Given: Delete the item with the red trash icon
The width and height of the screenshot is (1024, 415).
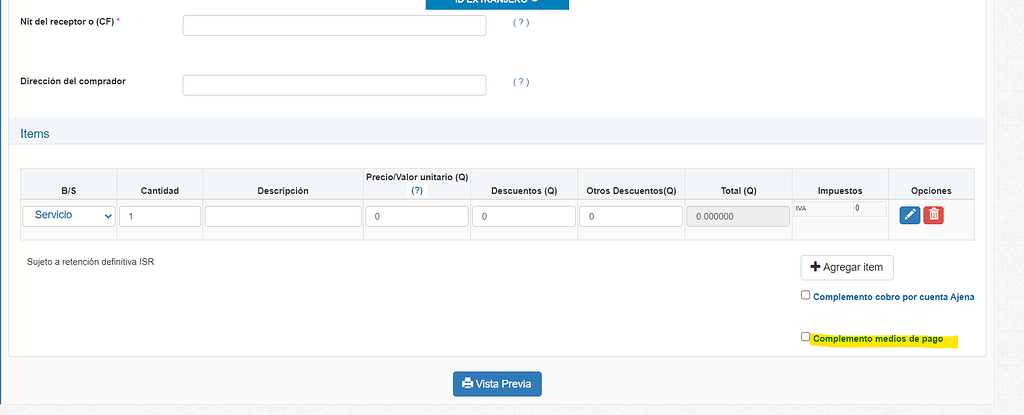Looking at the screenshot, I should tap(933, 215).
